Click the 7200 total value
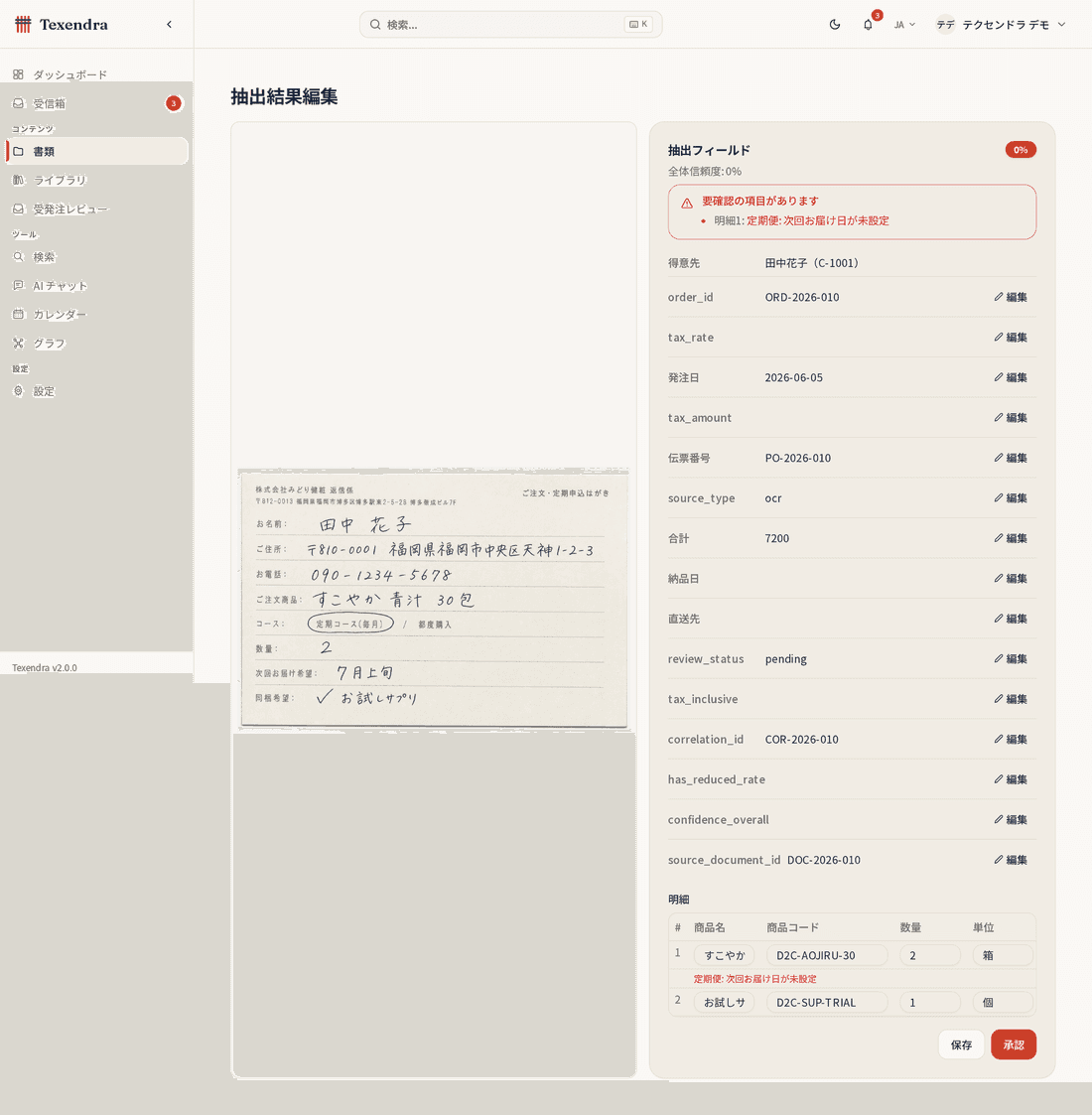1092x1115 pixels. [777, 538]
